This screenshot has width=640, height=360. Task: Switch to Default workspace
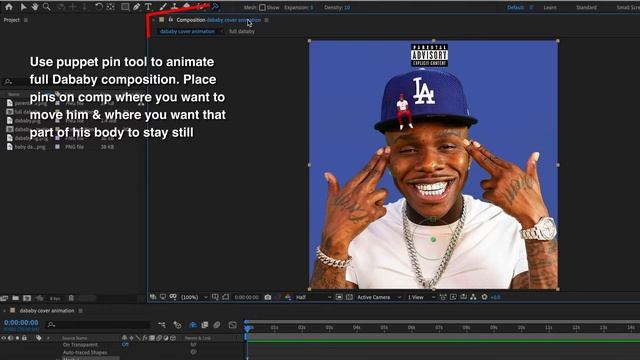(516, 7)
